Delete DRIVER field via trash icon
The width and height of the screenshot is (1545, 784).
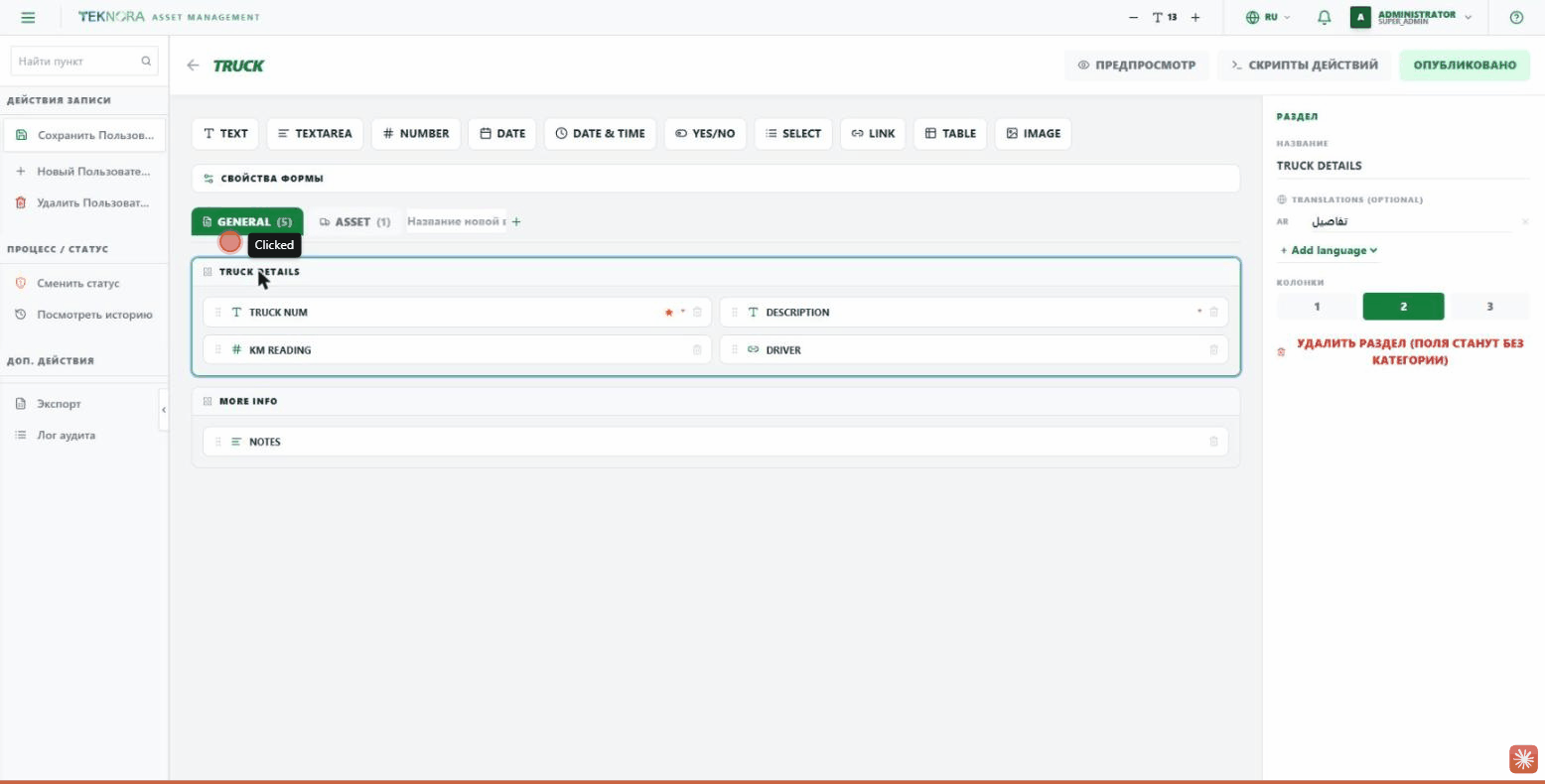tap(1213, 349)
